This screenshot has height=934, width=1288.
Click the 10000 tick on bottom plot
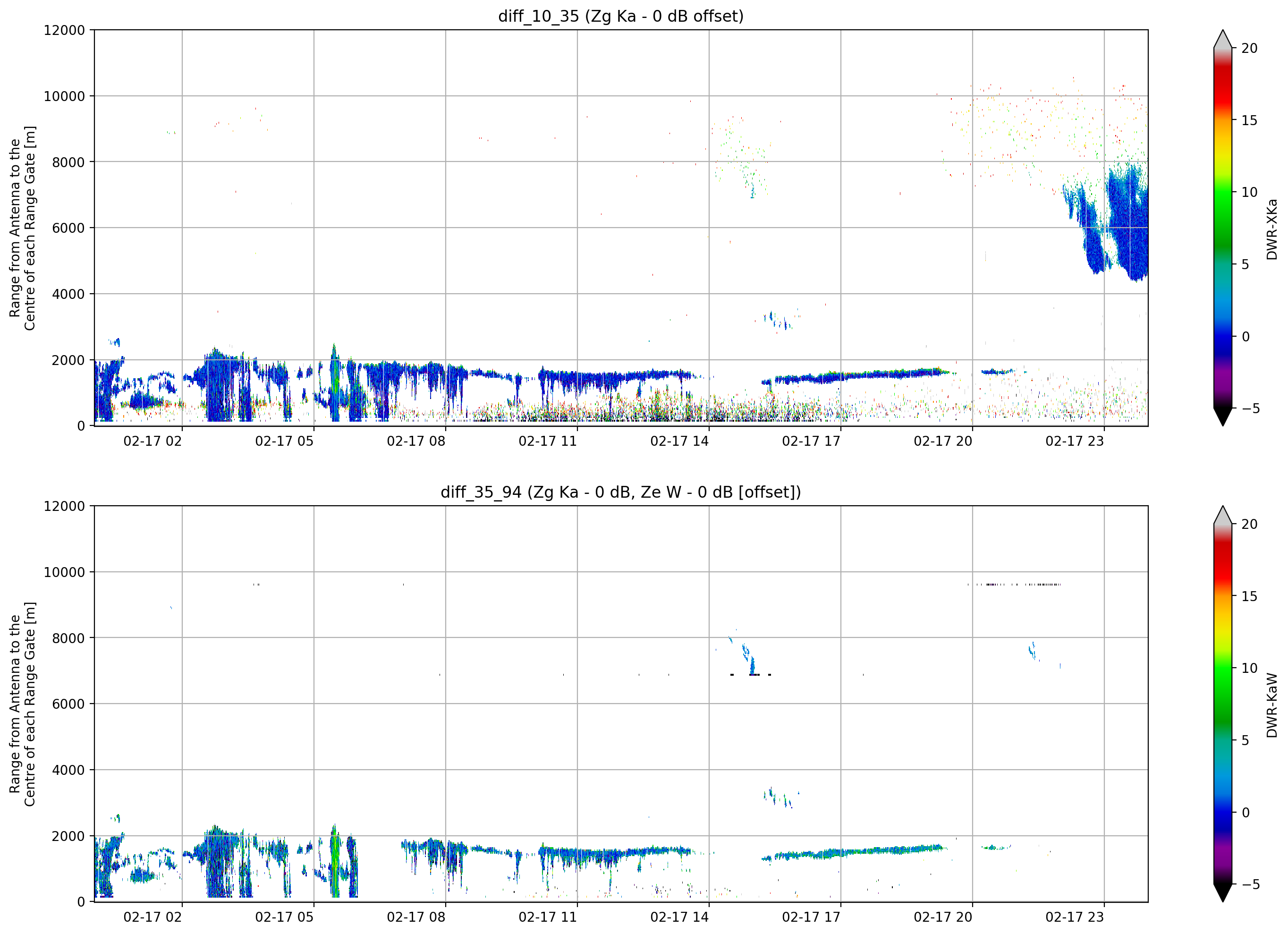click(x=64, y=572)
